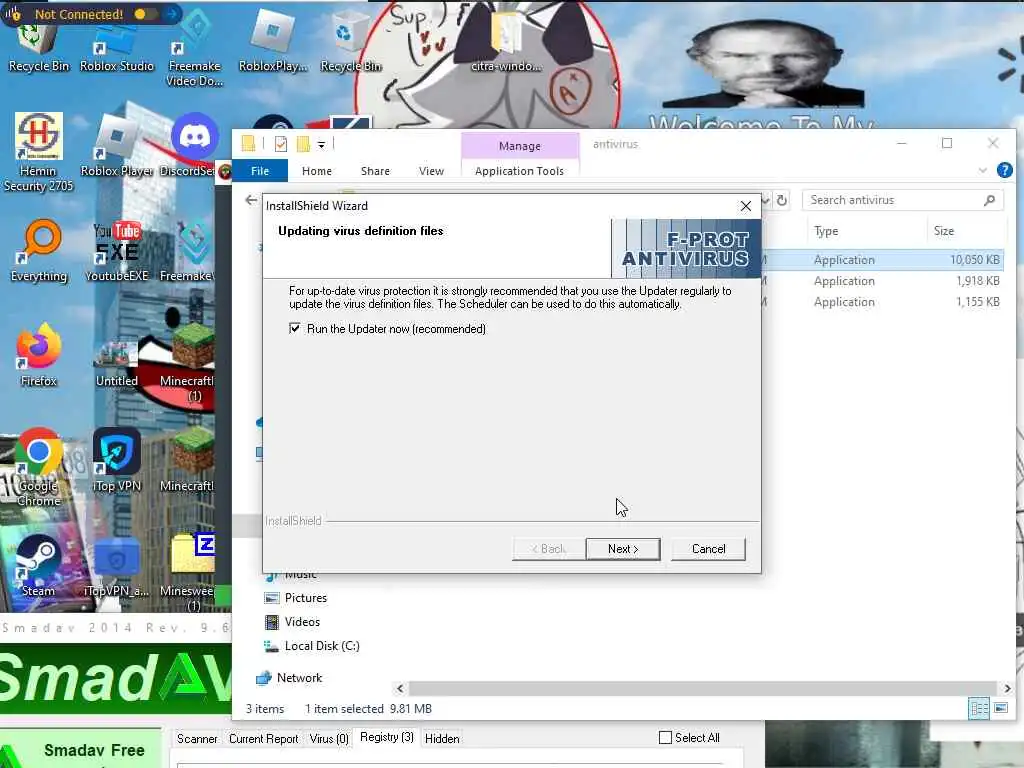Select the Hemin Security 2705 desktop icon

(x=39, y=150)
